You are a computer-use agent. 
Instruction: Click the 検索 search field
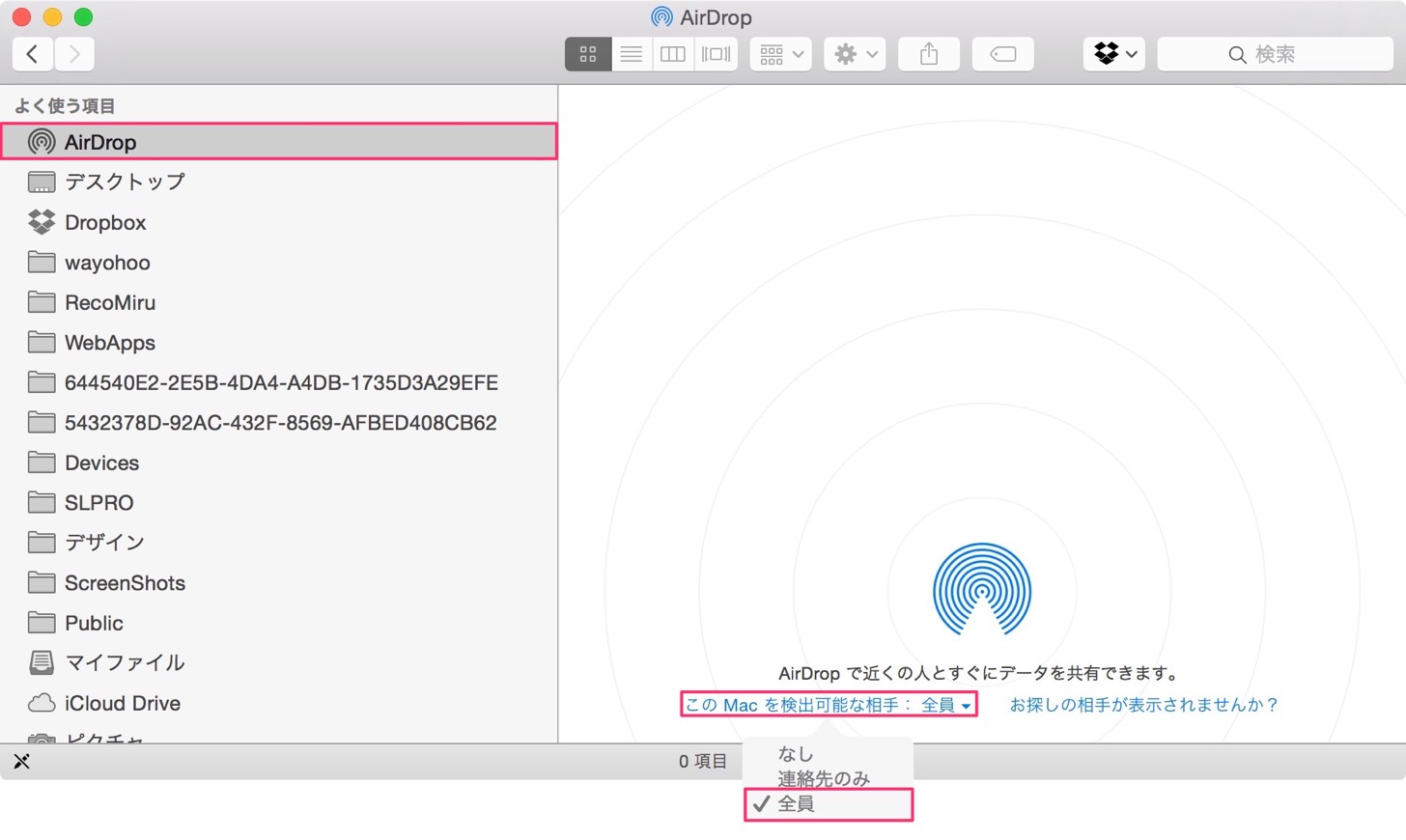tap(1275, 54)
